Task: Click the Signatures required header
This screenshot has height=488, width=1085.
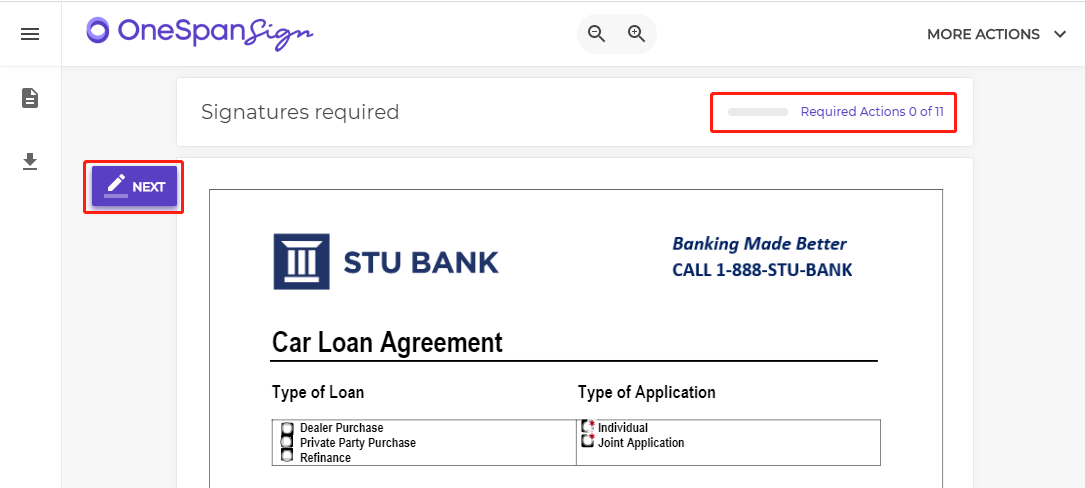Action: click(x=300, y=112)
